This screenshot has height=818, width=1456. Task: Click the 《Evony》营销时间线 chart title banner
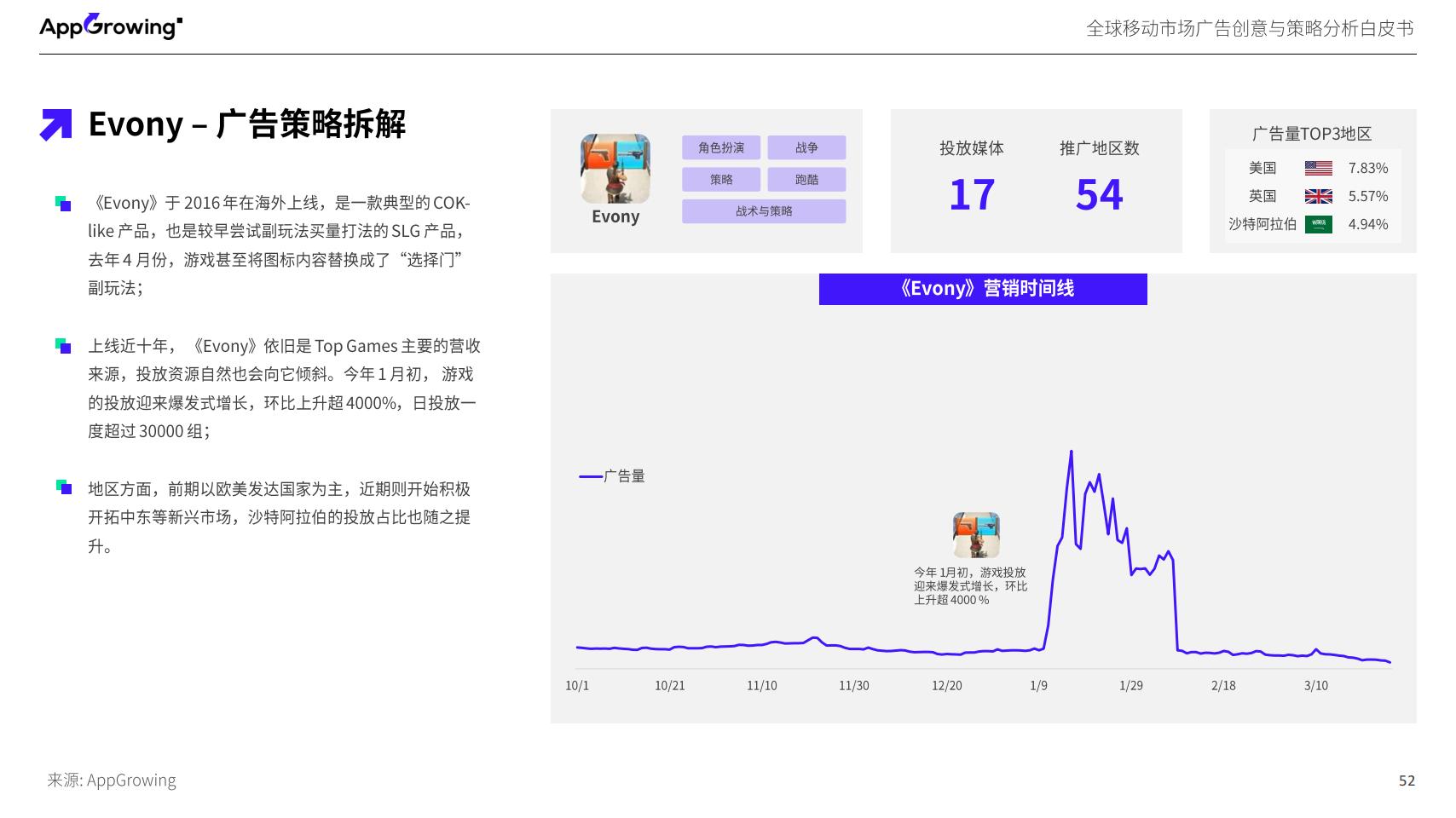pyautogui.click(x=983, y=289)
